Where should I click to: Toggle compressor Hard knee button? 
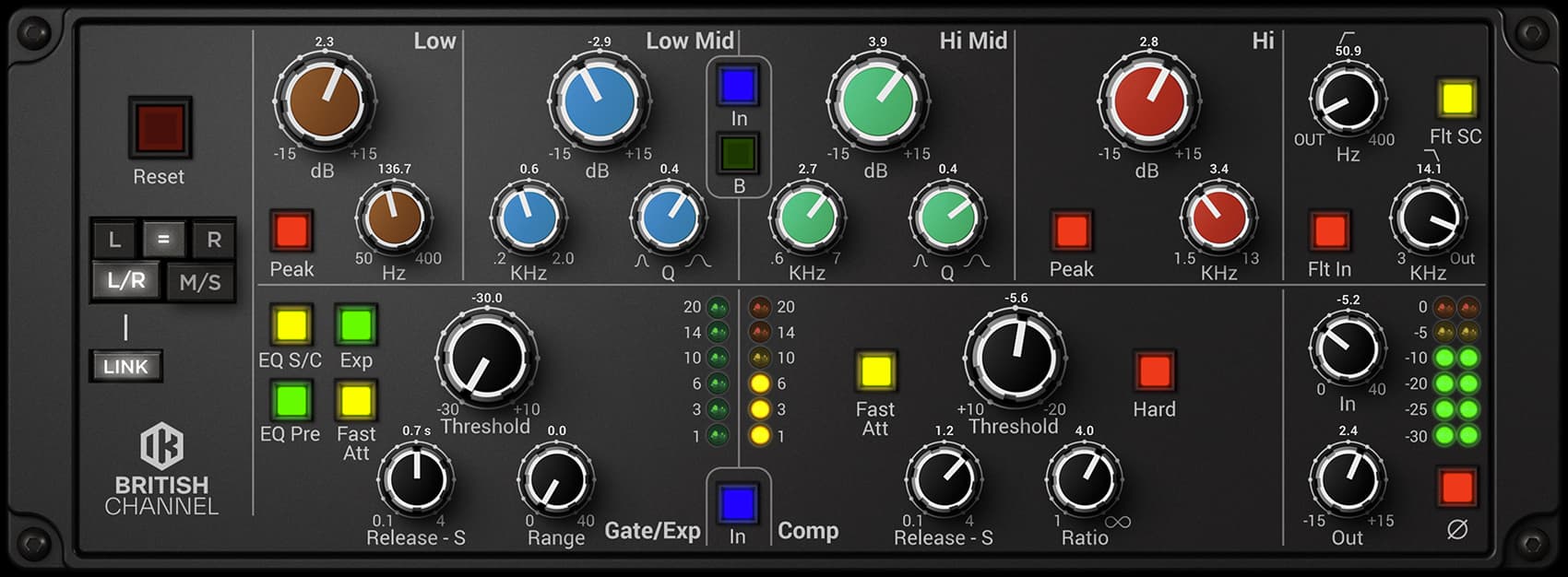click(1153, 371)
